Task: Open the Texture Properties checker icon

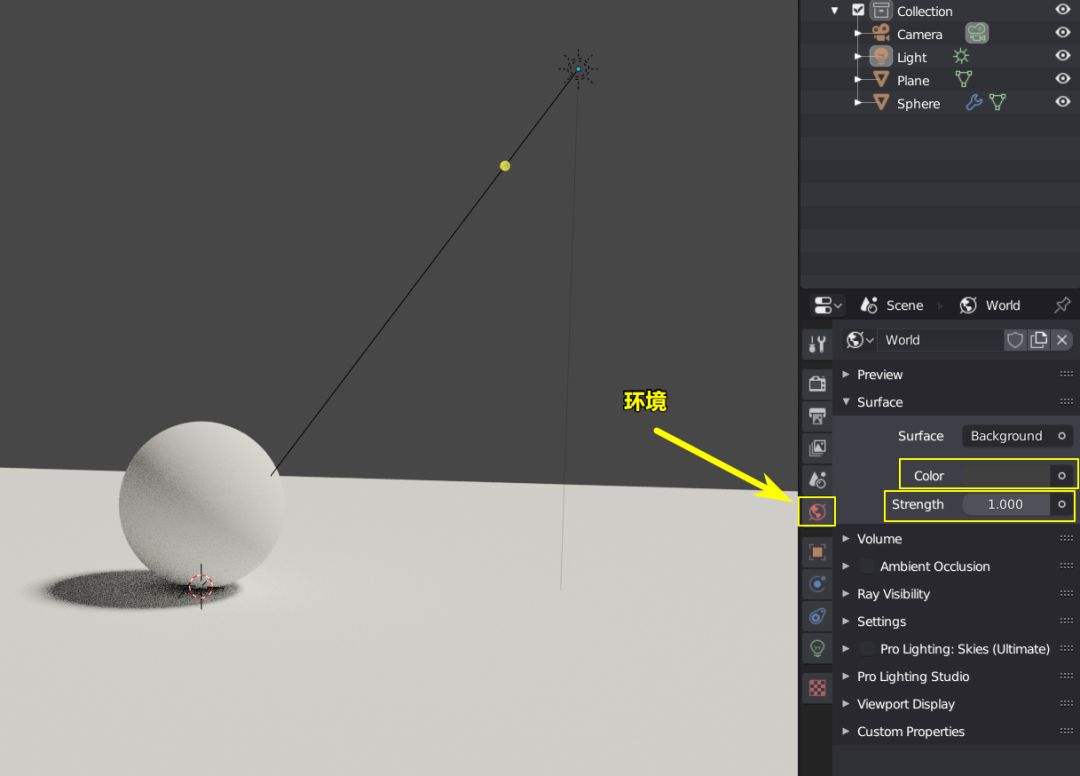Action: pyautogui.click(x=817, y=687)
